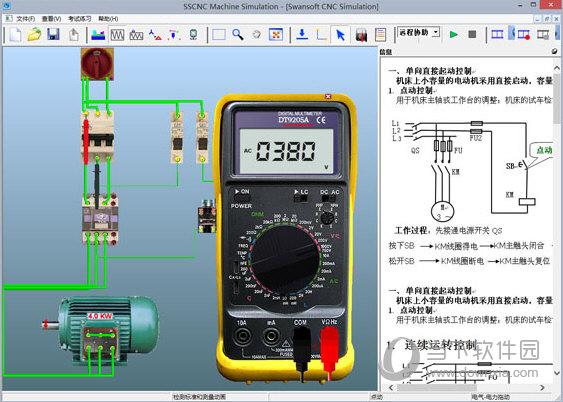Start simulation with the green play button
The height and width of the screenshot is (402, 563).
coord(453,34)
